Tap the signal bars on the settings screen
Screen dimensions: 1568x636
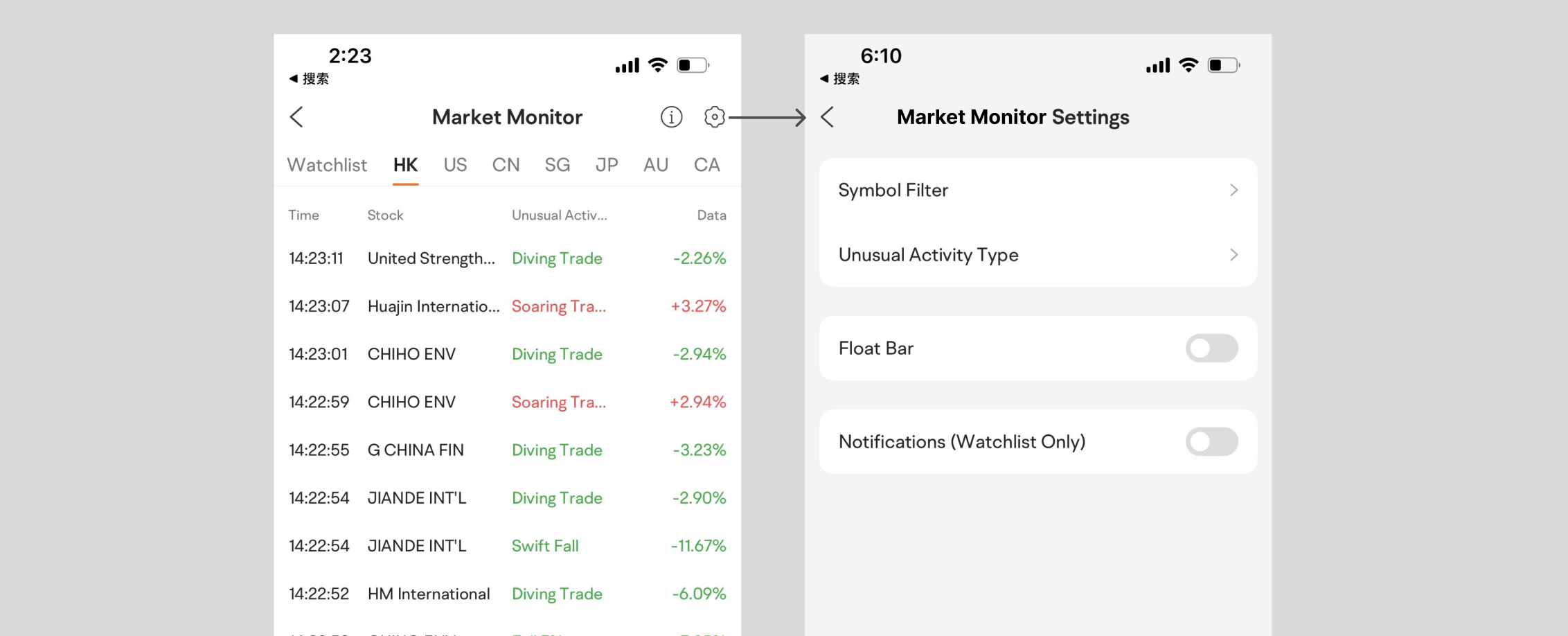point(1158,66)
